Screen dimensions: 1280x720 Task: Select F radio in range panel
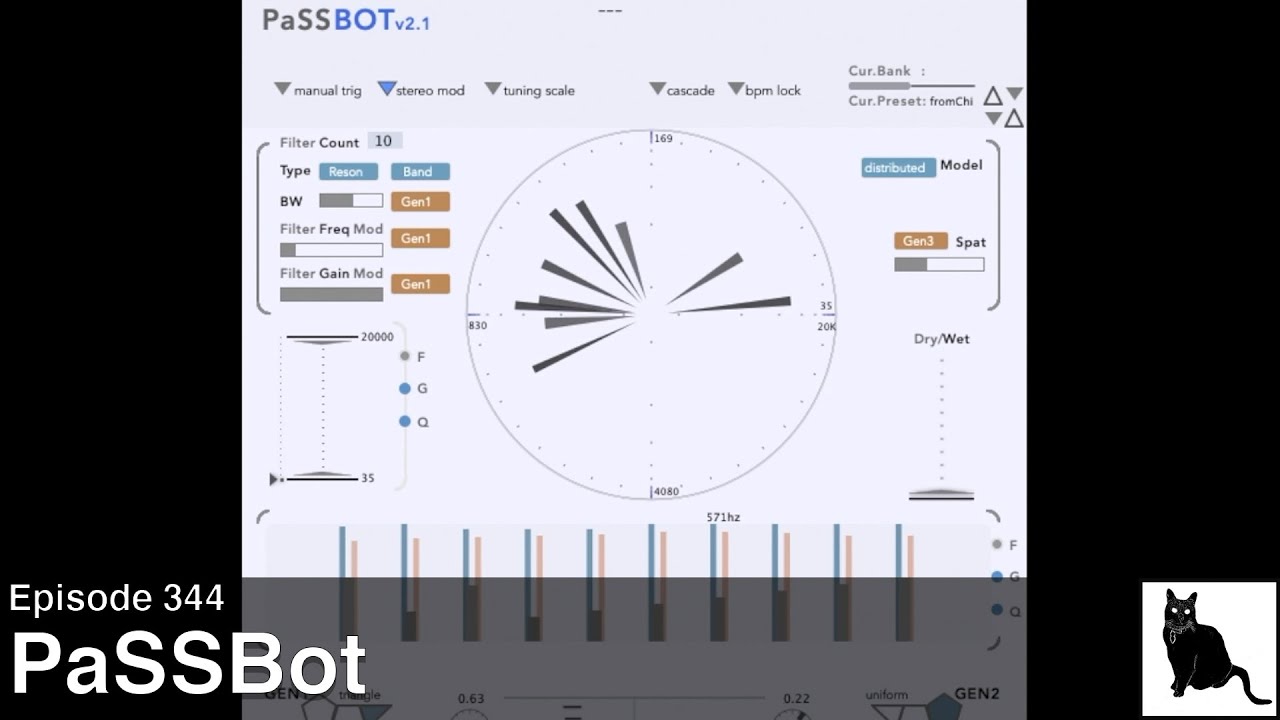coord(405,356)
